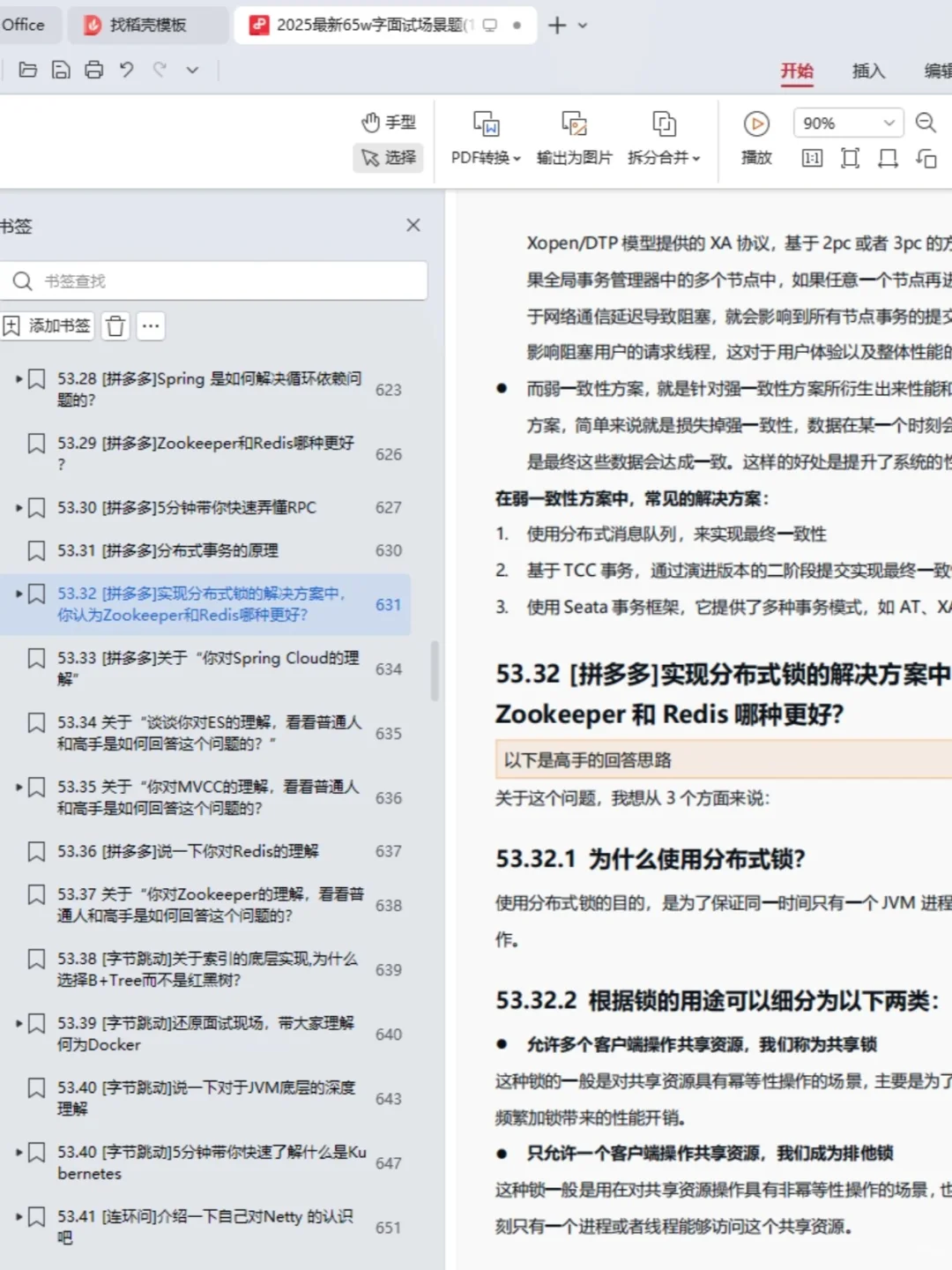Expand bookmark 53.41 Netty 的认识
The width and height of the screenshot is (952, 1270).
tap(19, 1216)
